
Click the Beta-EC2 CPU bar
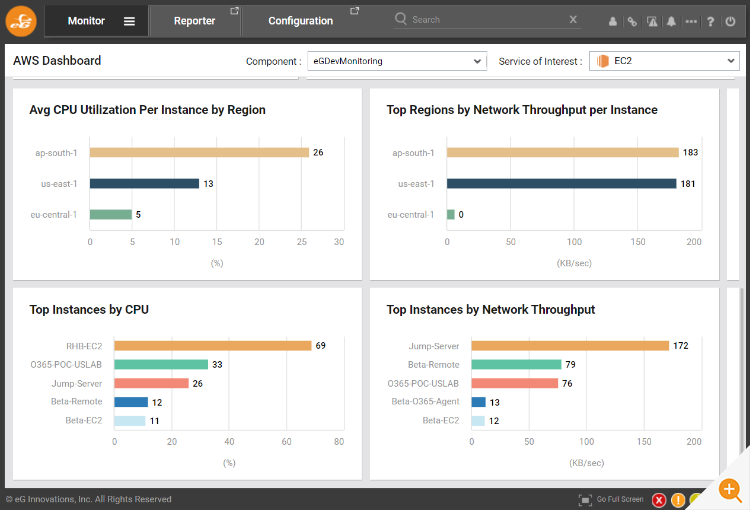click(130, 421)
